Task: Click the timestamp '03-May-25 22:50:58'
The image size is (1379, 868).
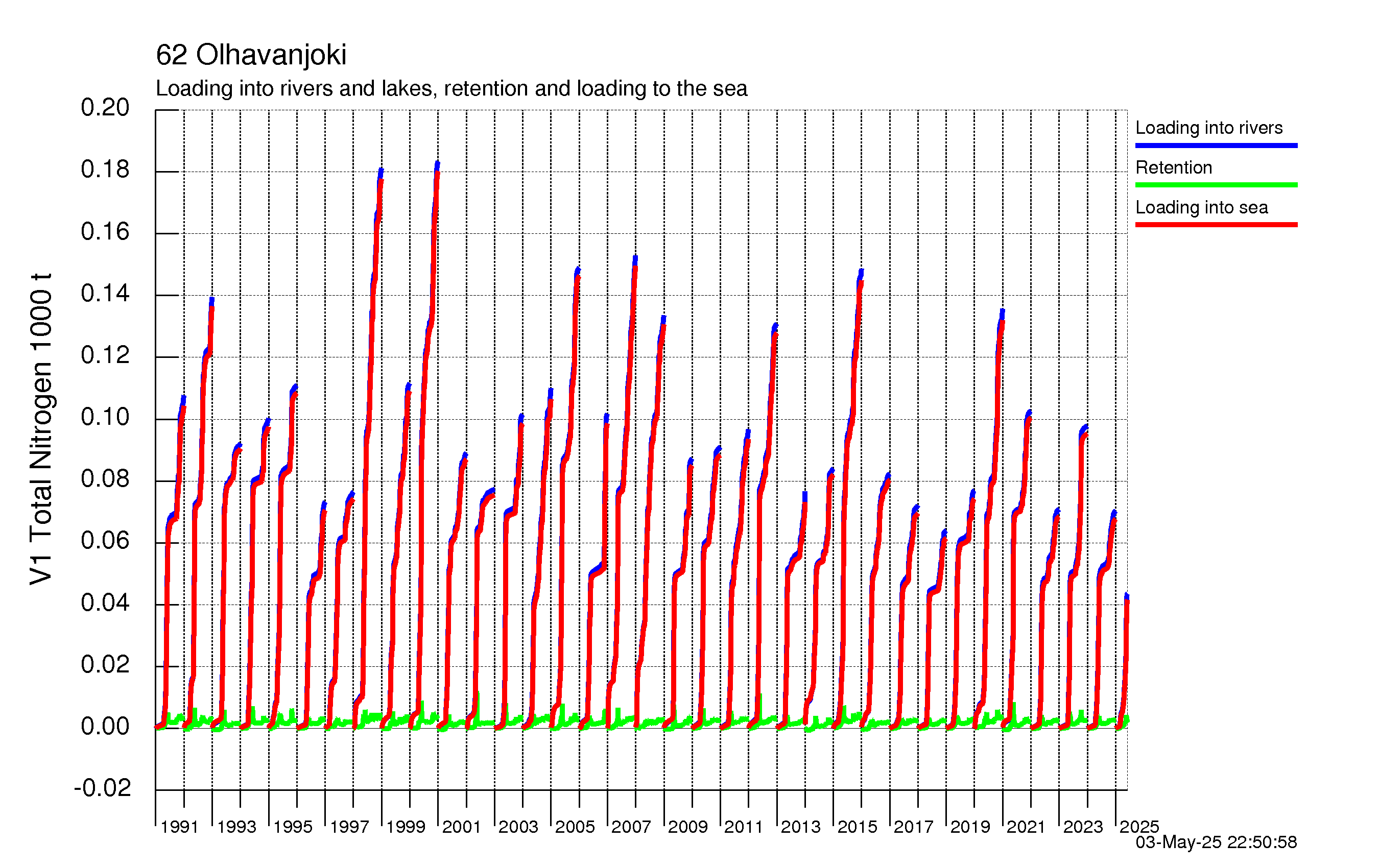Action: pos(1217,842)
